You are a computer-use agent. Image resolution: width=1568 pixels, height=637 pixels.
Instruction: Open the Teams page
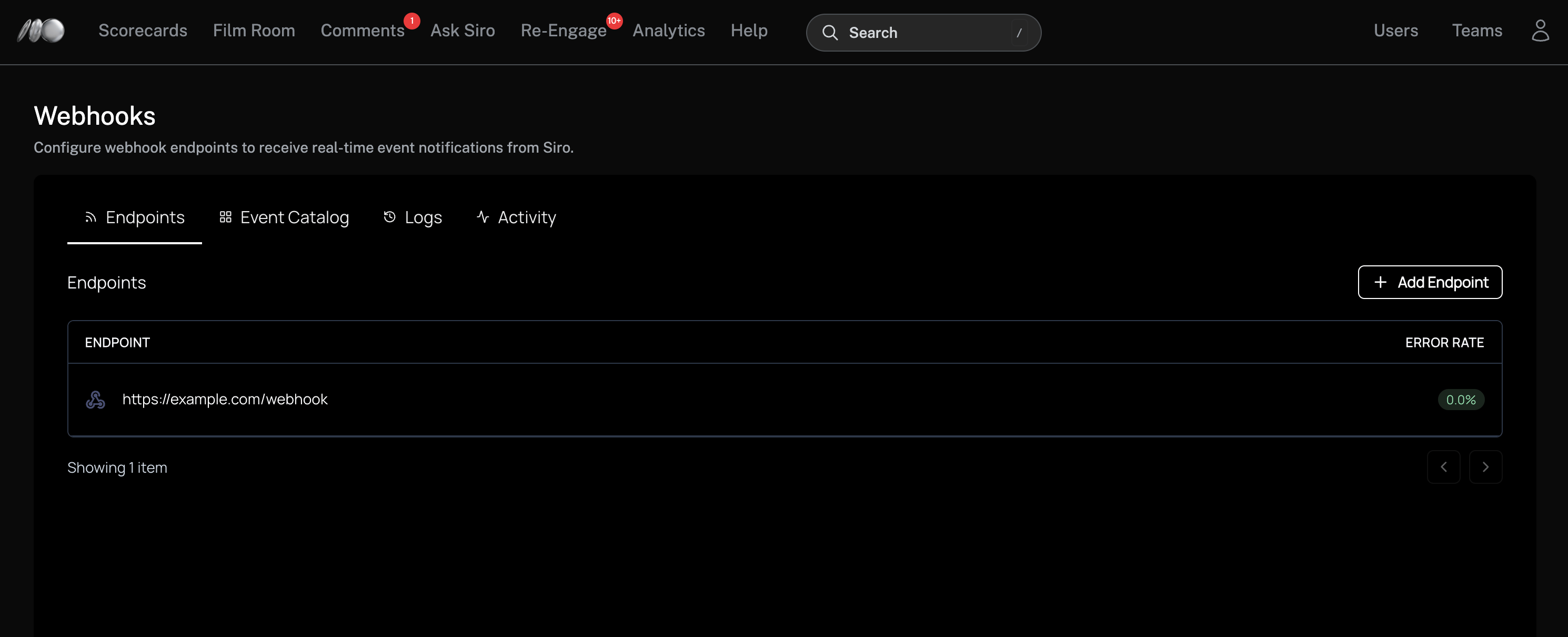[x=1476, y=31]
